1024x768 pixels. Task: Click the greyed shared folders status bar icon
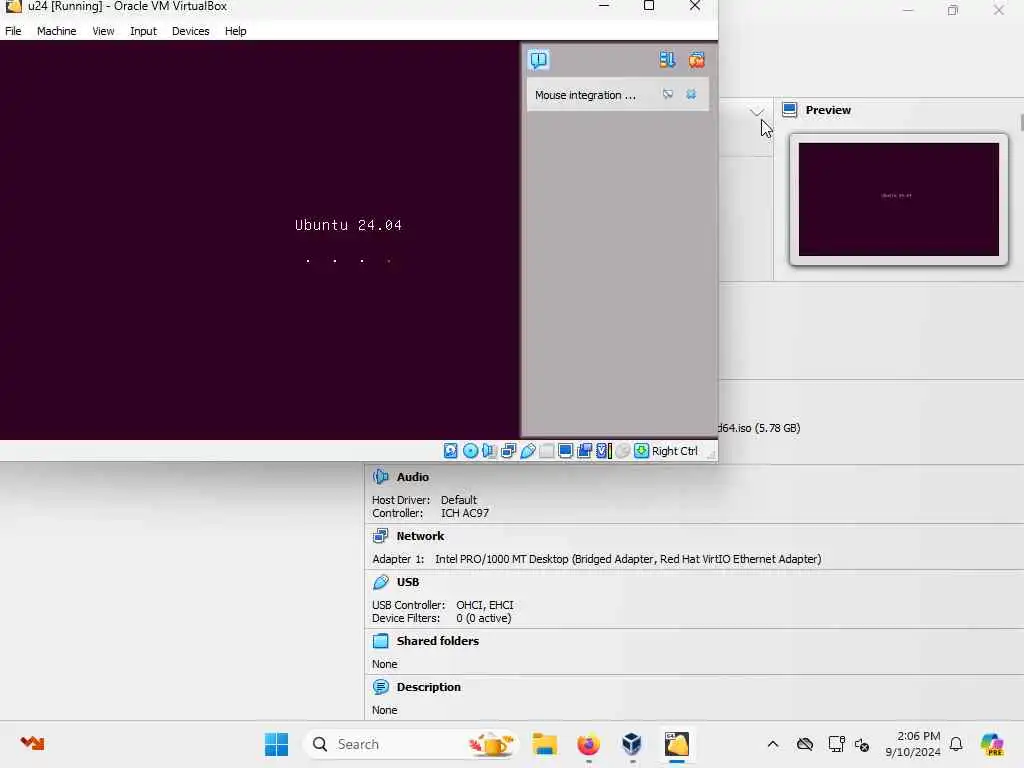pos(547,451)
